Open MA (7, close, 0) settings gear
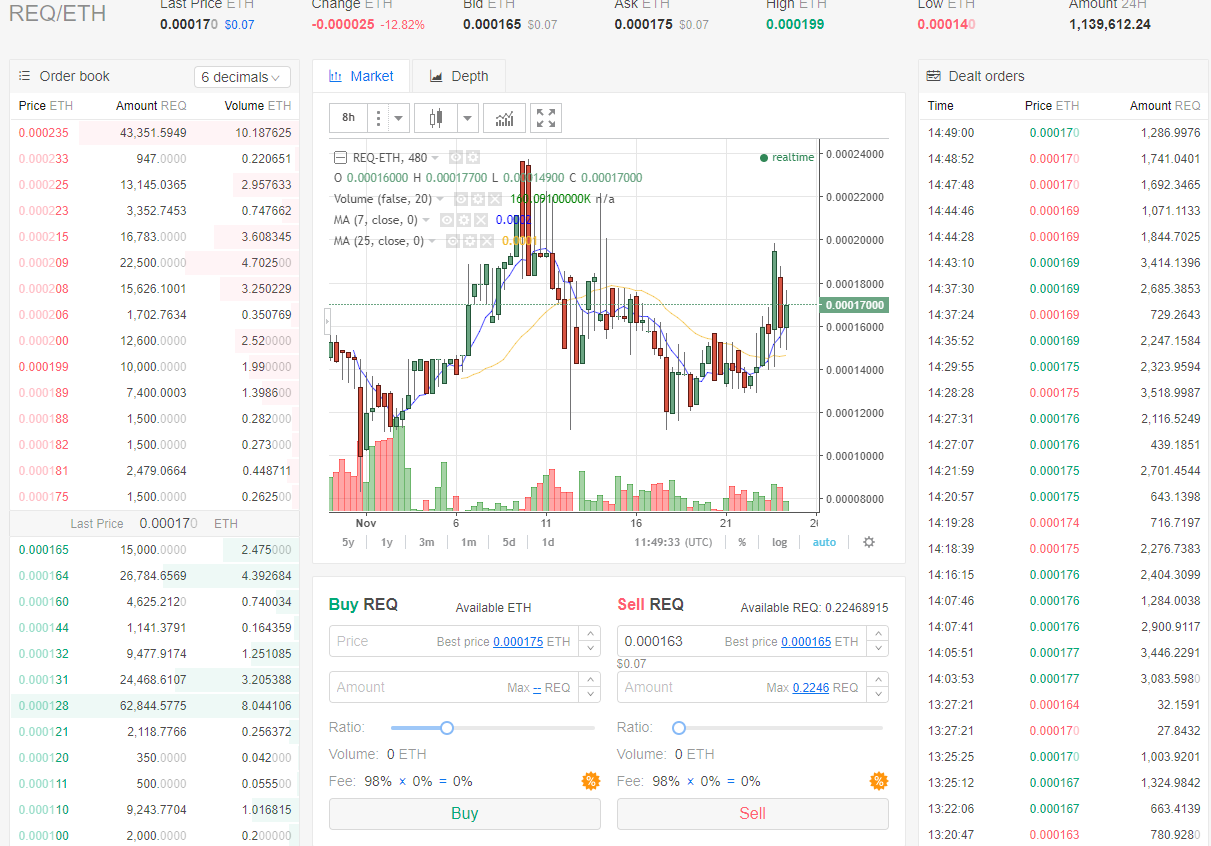The height and width of the screenshot is (846, 1211). (464, 220)
